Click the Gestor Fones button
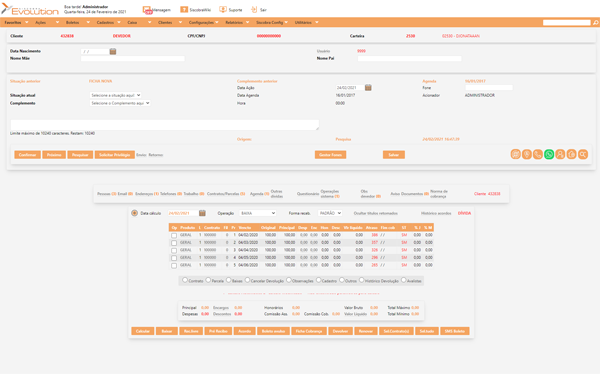This screenshot has height=374, width=600. click(330, 155)
